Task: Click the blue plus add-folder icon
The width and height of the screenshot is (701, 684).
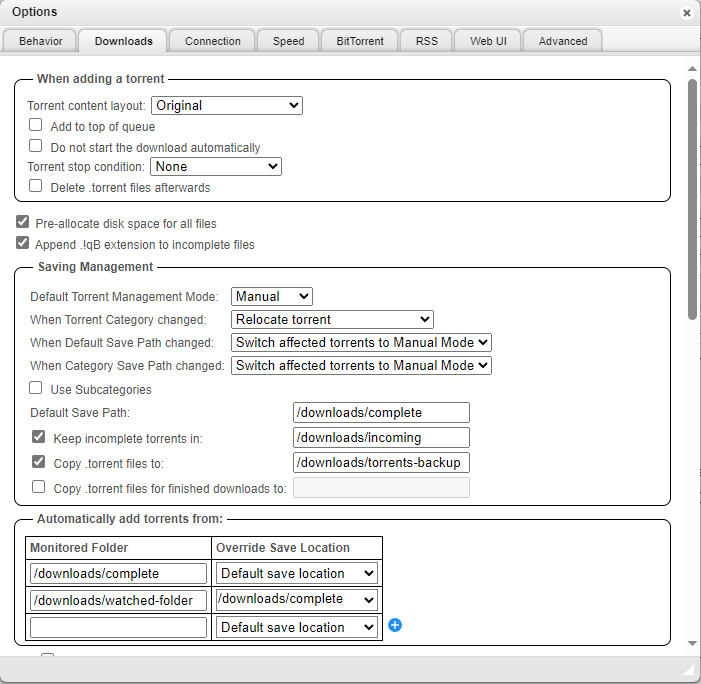Action: point(394,625)
